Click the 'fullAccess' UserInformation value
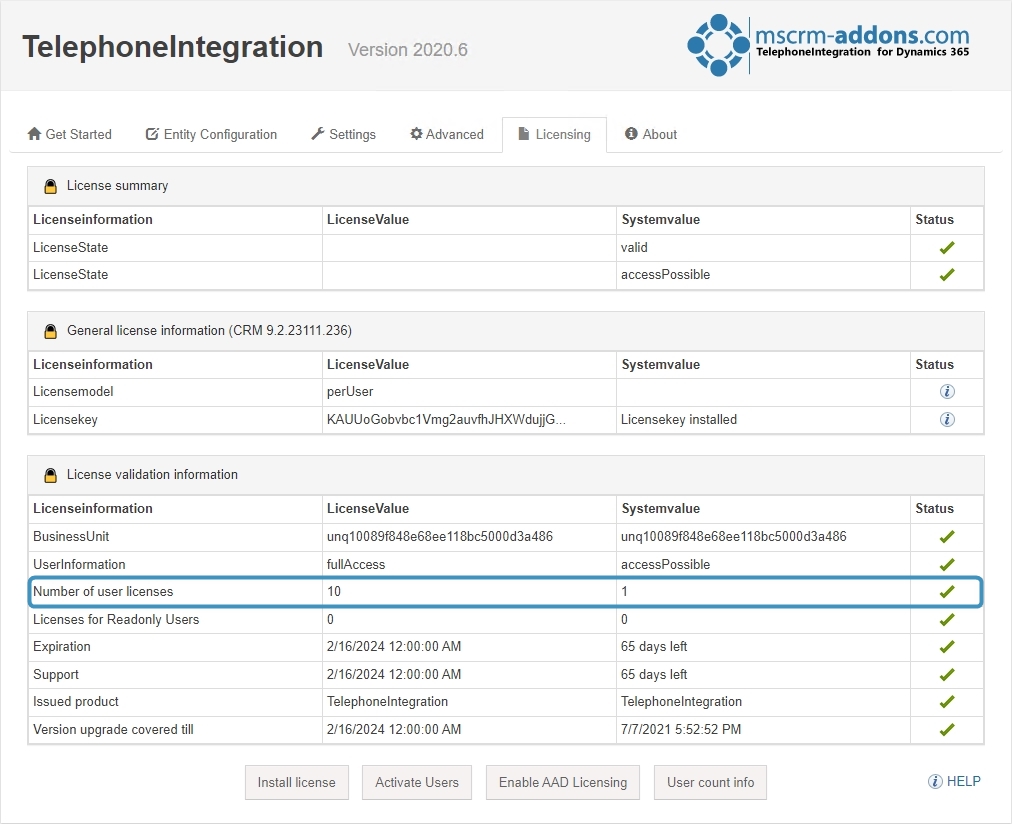This screenshot has height=824, width=1012. click(x=356, y=565)
